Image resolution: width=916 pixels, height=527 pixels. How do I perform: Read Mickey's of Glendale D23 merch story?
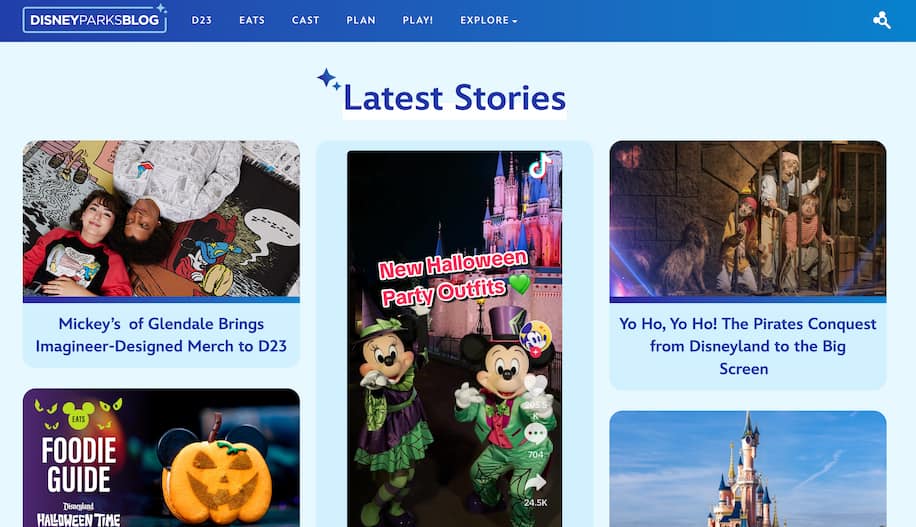[161, 335]
